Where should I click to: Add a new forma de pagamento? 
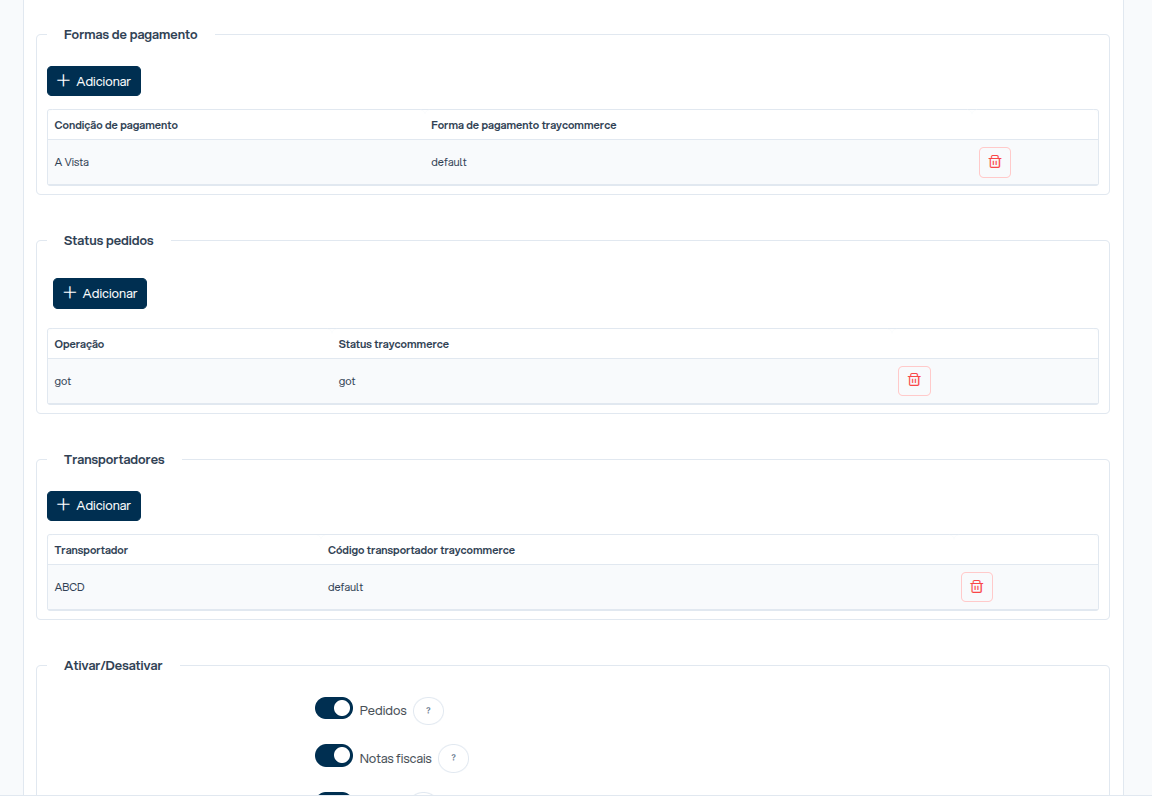click(94, 81)
